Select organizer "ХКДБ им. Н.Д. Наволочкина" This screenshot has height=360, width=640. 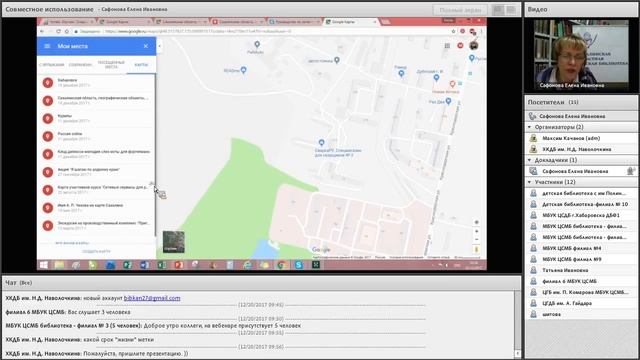pyautogui.click(x=582, y=149)
